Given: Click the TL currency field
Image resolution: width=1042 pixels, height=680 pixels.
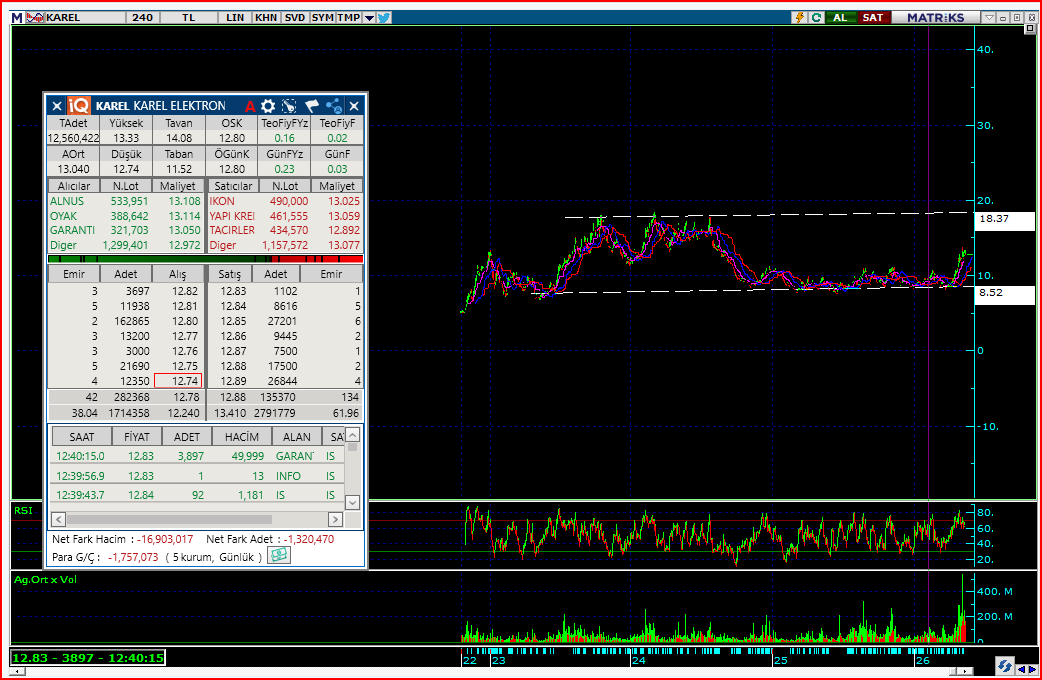Looking at the screenshot, I should [189, 17].
